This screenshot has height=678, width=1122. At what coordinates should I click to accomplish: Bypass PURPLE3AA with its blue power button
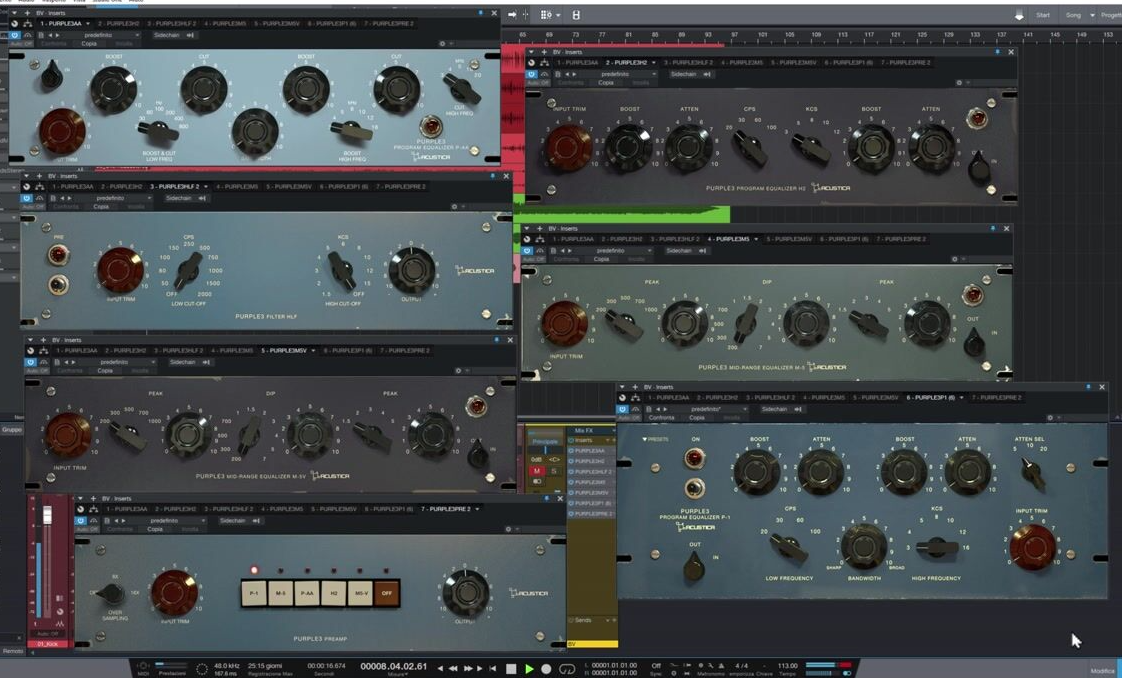[x=14, y=34]
